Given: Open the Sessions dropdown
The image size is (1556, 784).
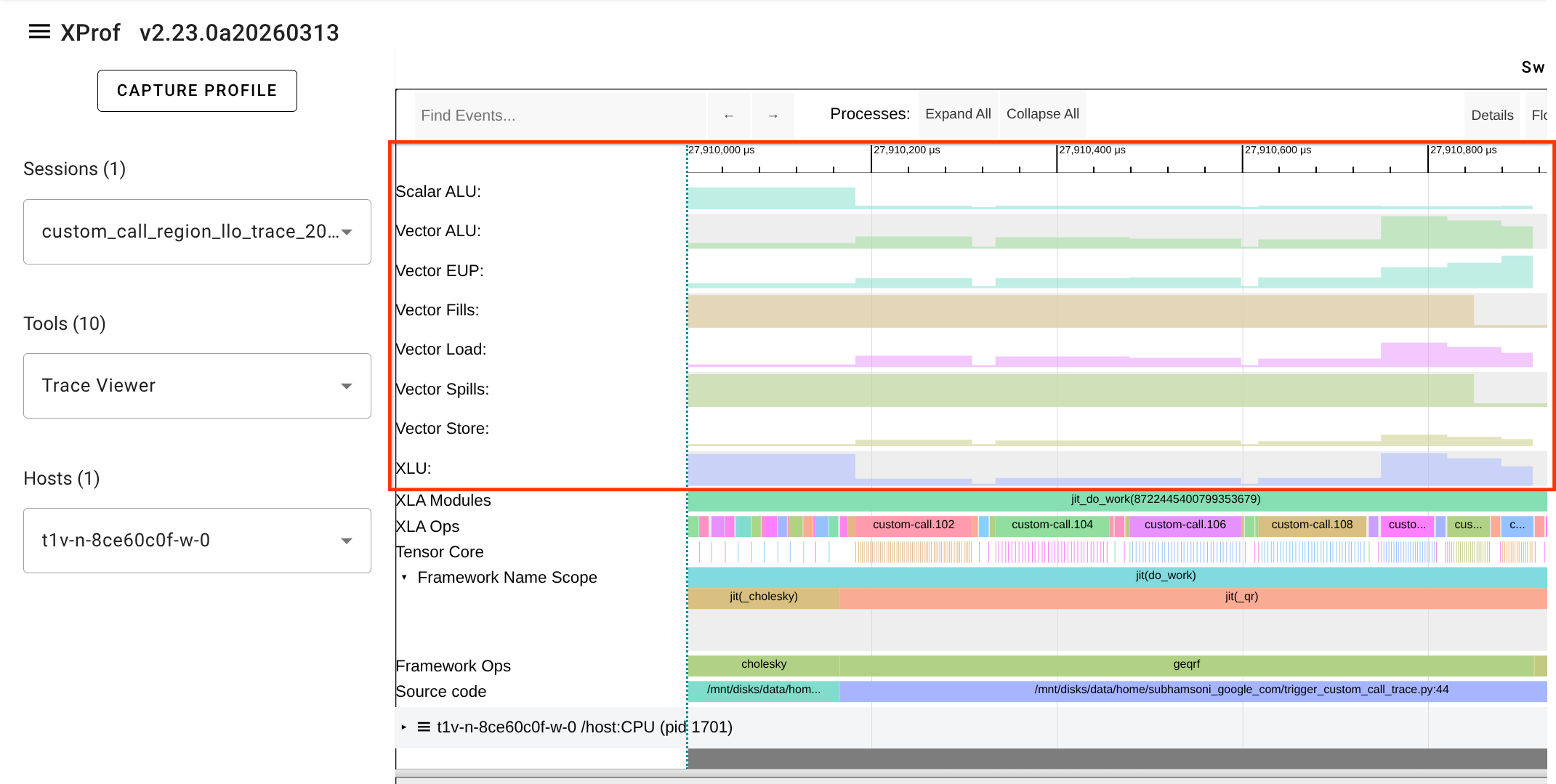Looking at the screenshot, I should [197, 232].
